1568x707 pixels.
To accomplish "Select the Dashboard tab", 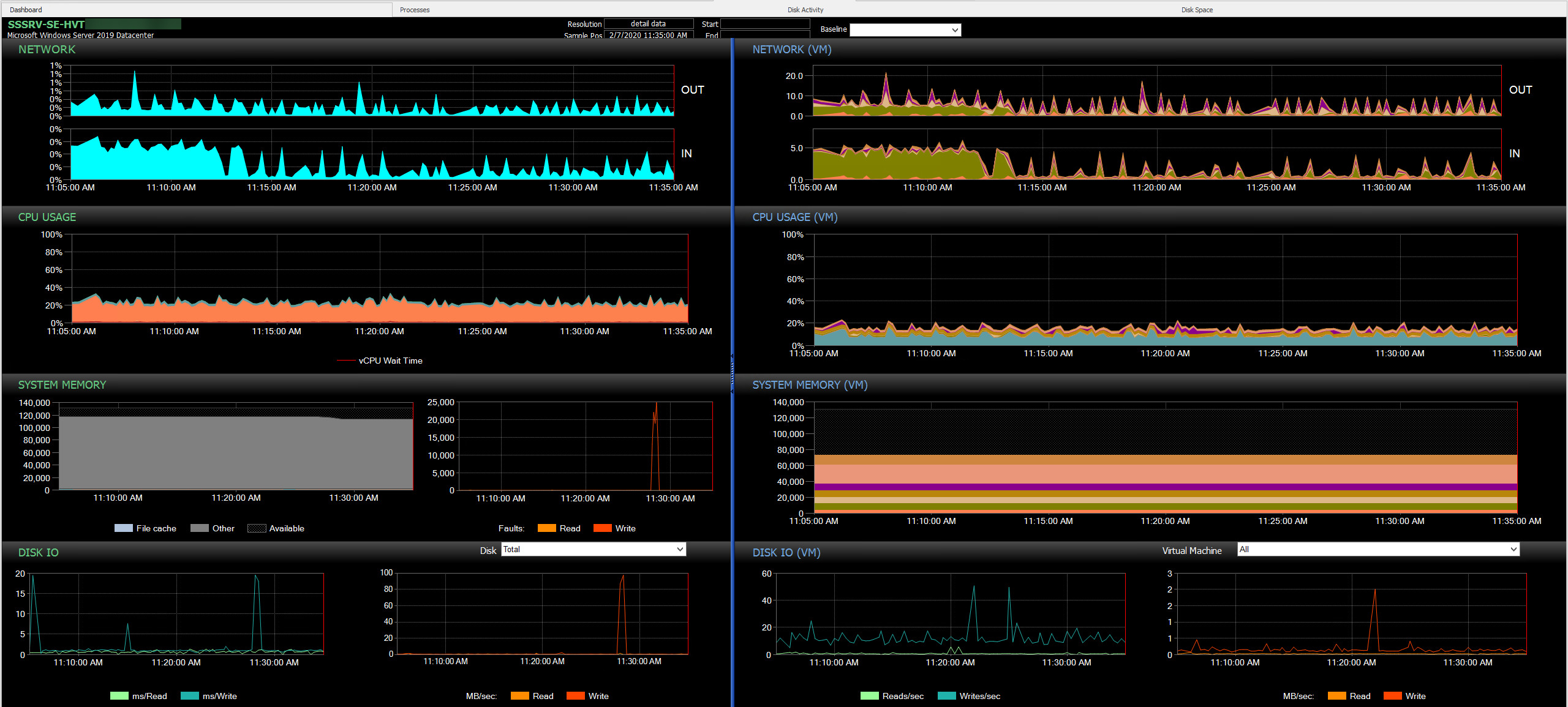I will click(26, 9).
